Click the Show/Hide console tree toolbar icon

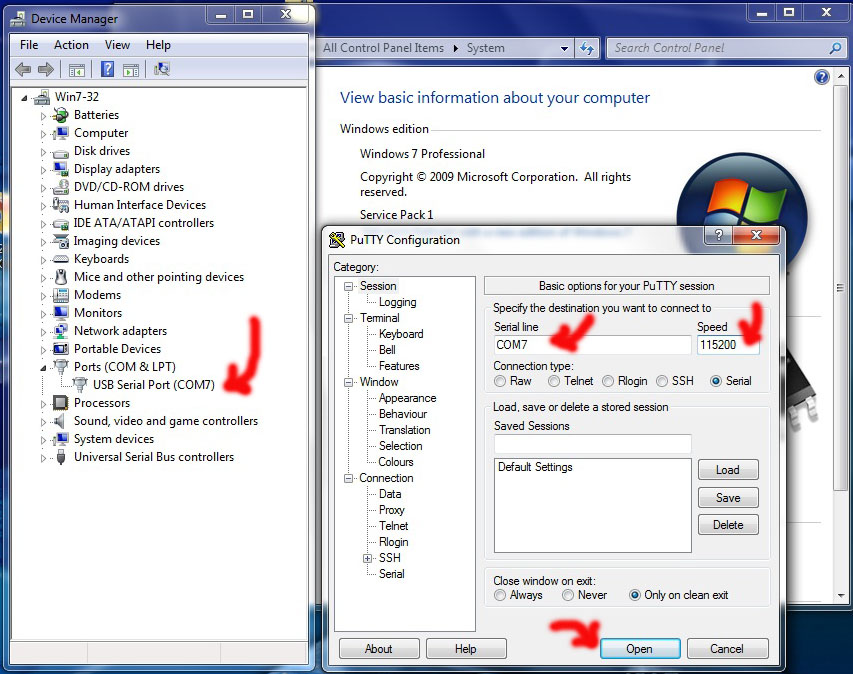pos(77,70)
